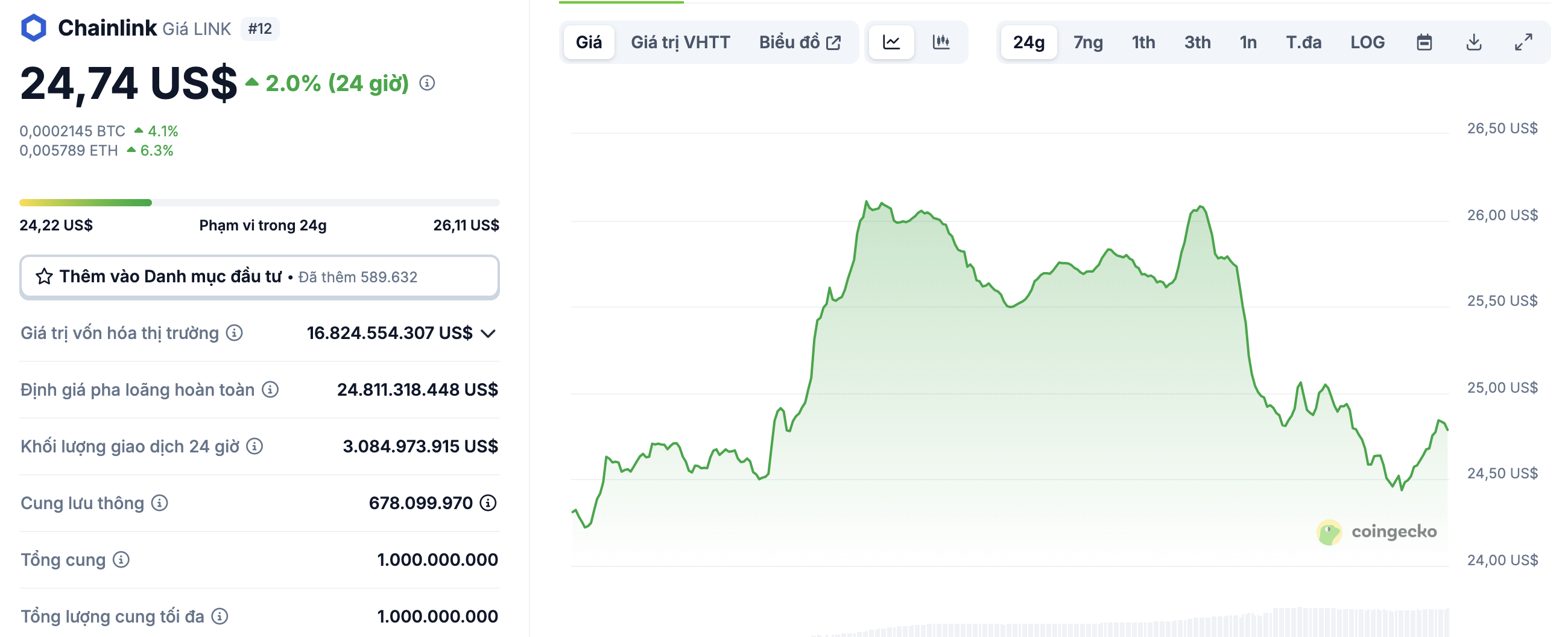Image resolution: width=1568 pixels, height=637 pixels.
Task: Click Thêm vào Danh mục đầu tư button
Action: click(x=259, y=277)
